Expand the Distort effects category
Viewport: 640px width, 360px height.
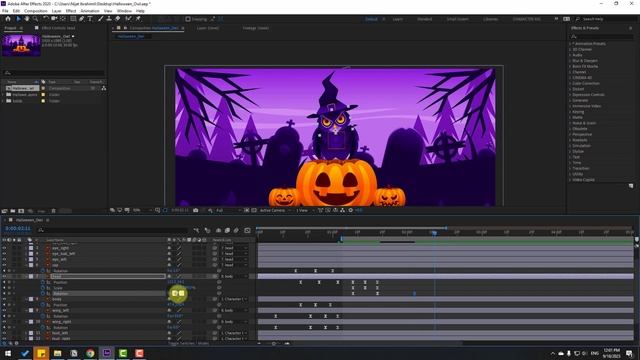(x=570, y=89)
